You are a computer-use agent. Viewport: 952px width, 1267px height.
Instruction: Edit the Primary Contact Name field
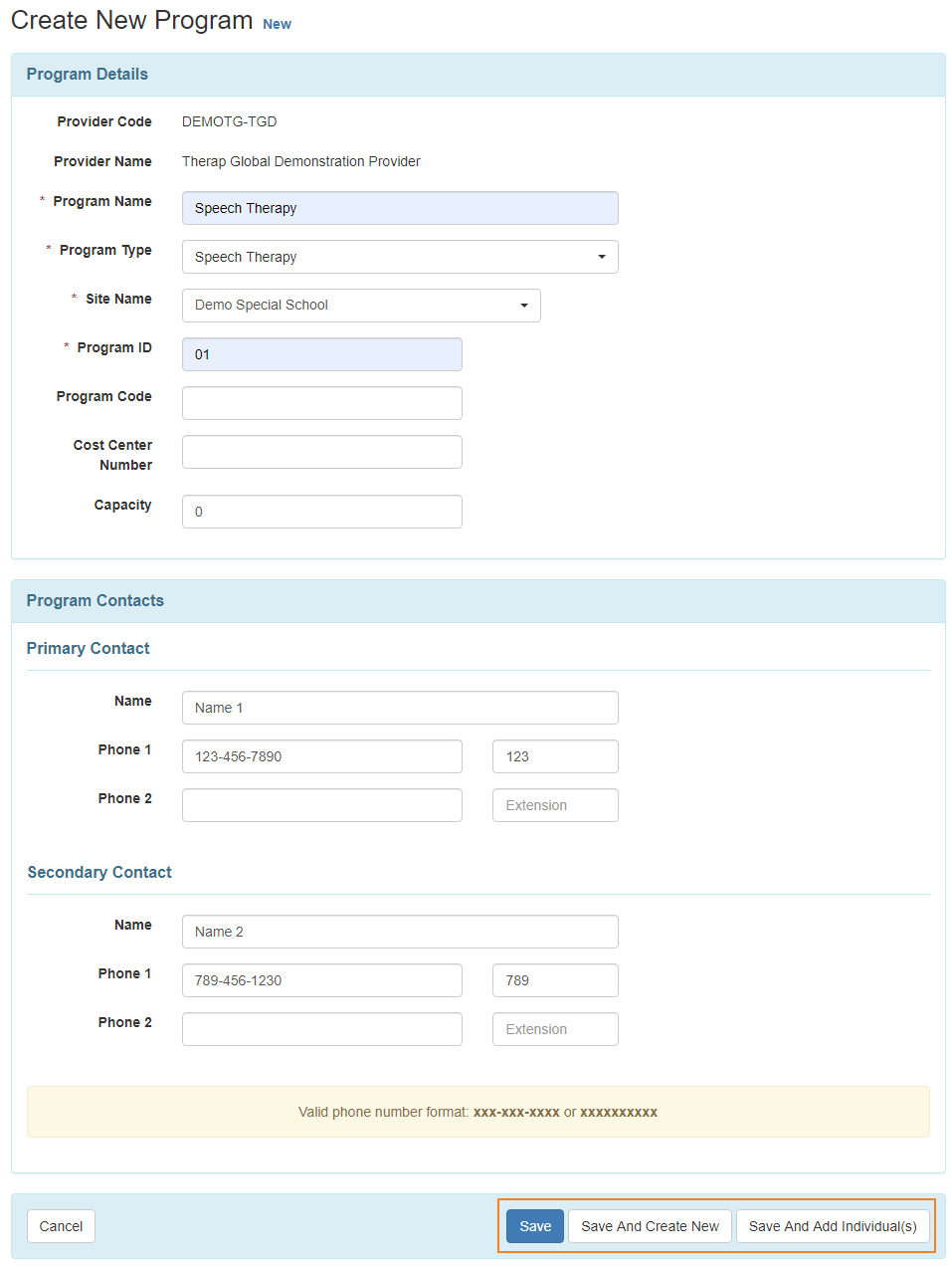click(400, 708)
